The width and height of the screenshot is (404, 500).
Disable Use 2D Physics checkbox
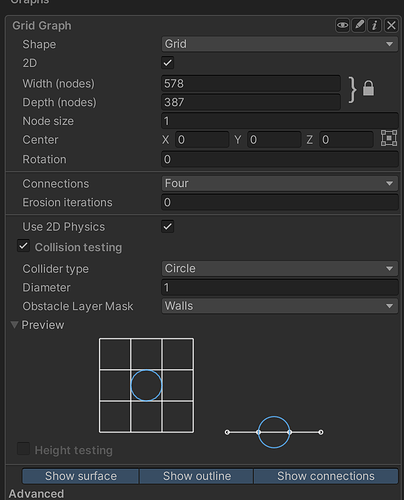click(168, 227)
